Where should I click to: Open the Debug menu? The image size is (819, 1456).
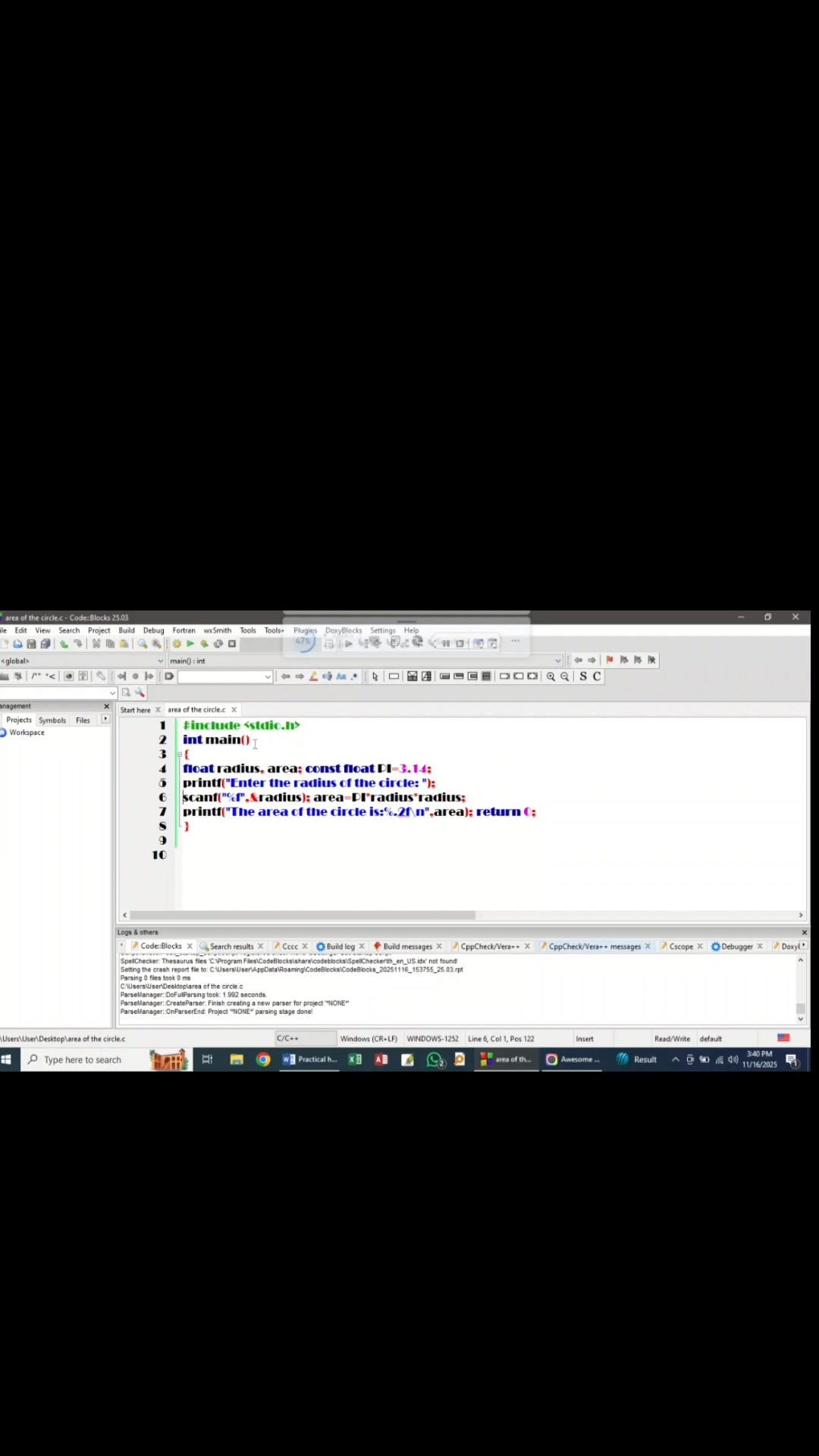coord(154,630)
